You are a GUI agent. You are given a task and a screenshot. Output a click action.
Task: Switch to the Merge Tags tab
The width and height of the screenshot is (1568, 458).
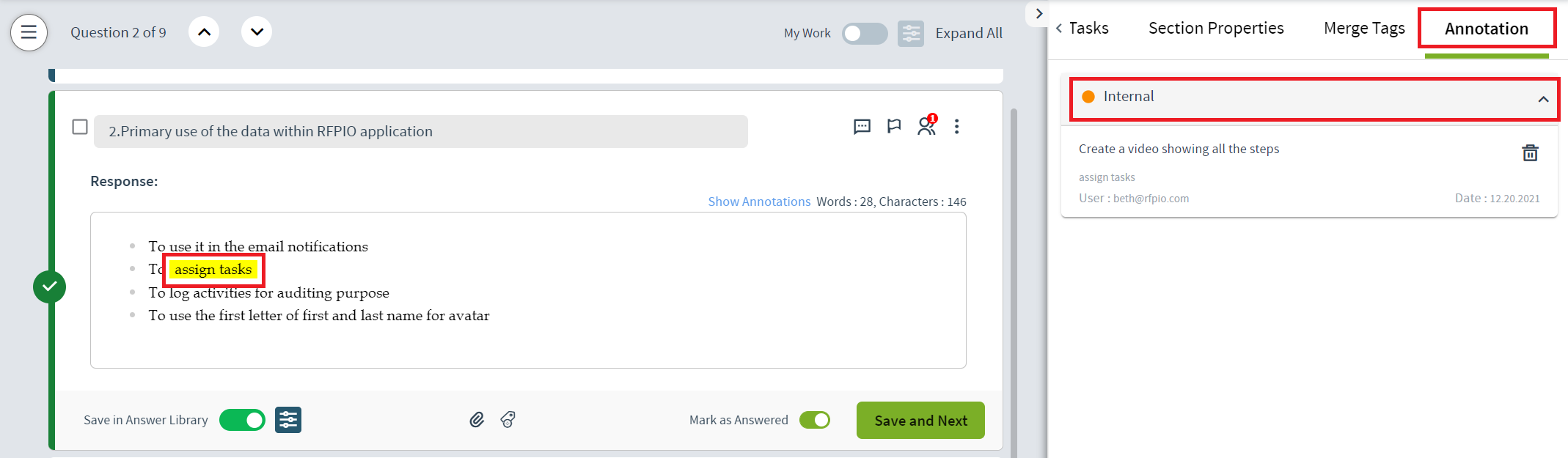tap(1364, 29)
